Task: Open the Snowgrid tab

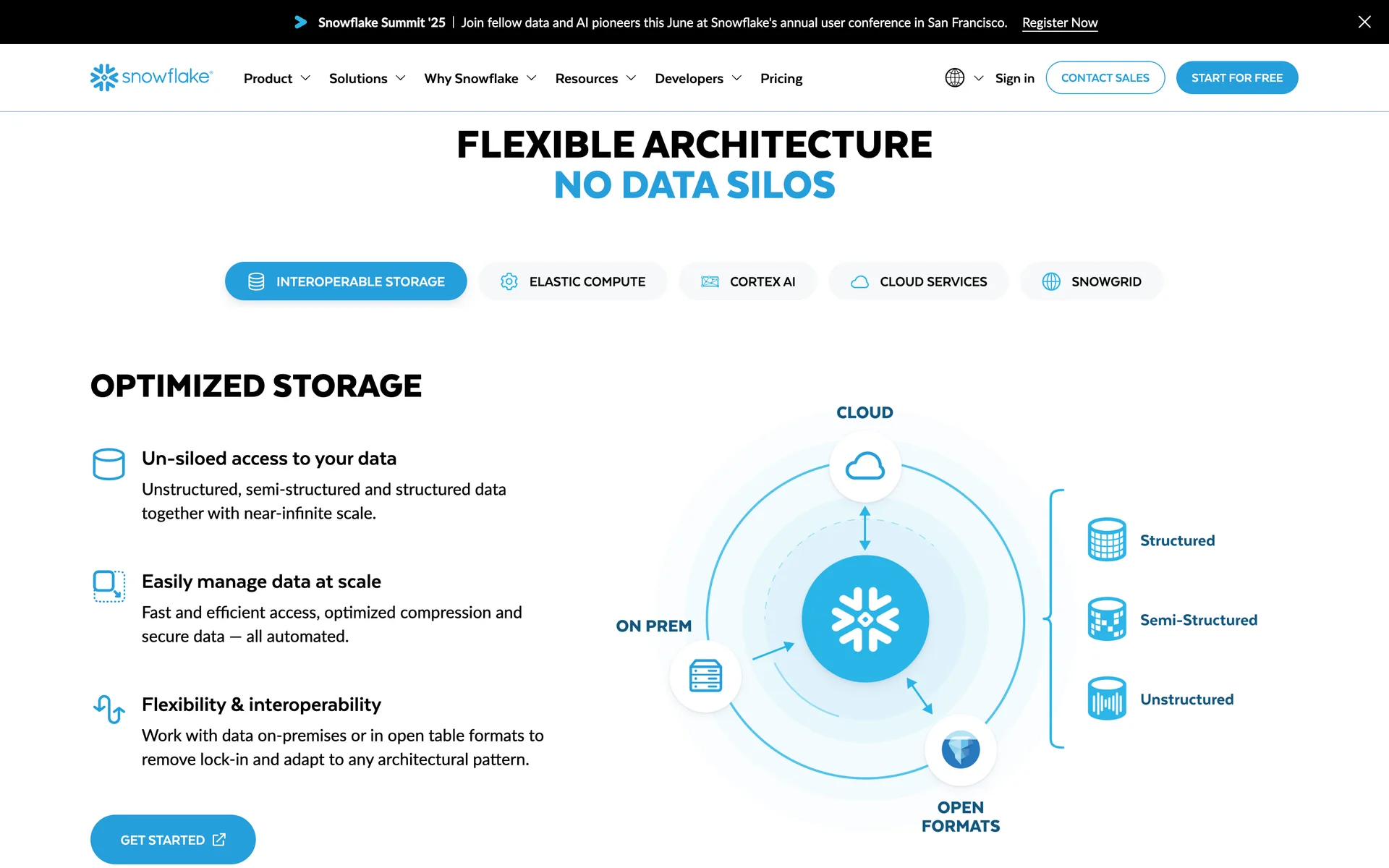Action: click(1091, 281)
